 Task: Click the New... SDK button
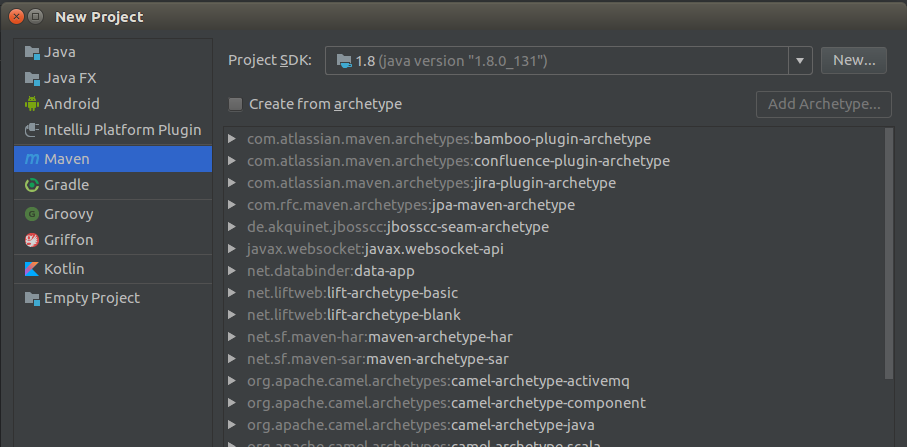click(x=854, y=61)
